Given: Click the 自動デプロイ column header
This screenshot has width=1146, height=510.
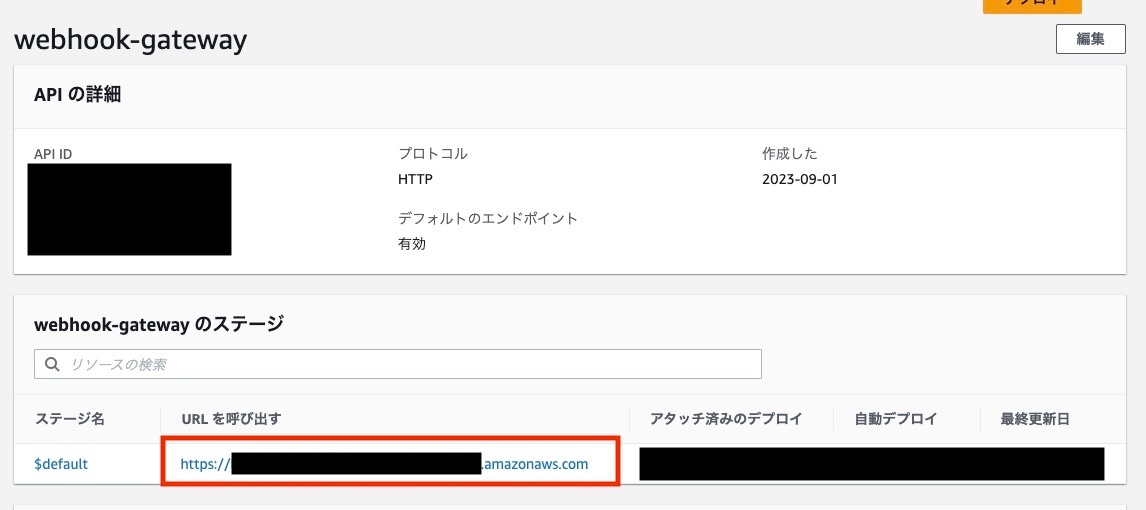Looking at the screenshot, I should pyautogui.click(x=895, y=419).
